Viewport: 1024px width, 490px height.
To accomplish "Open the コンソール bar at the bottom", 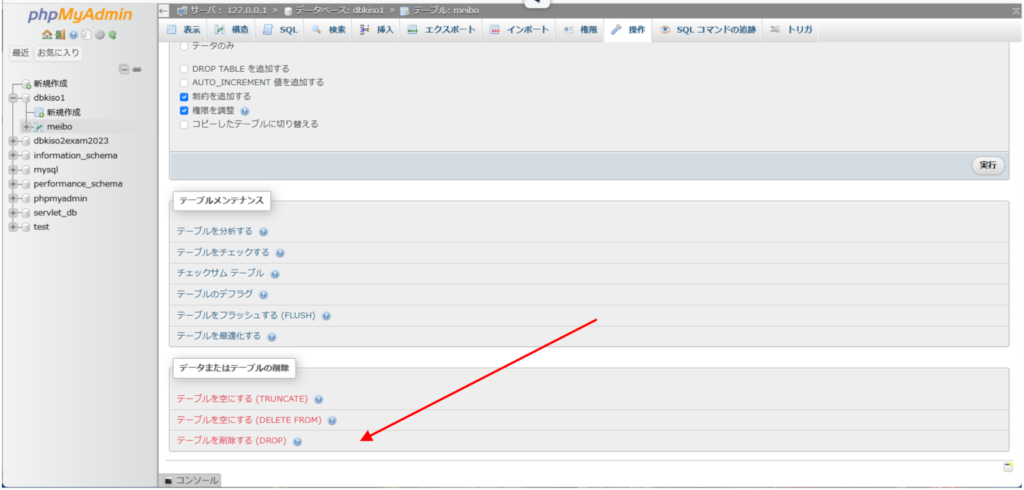I will click(190, 481).
